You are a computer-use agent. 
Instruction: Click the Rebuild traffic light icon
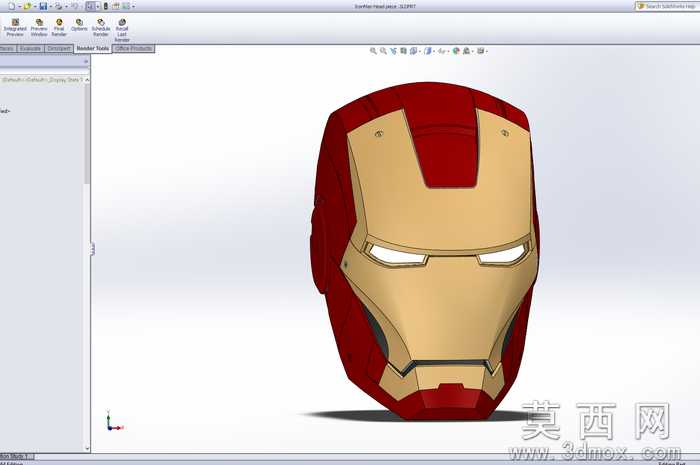coord(106,6)
